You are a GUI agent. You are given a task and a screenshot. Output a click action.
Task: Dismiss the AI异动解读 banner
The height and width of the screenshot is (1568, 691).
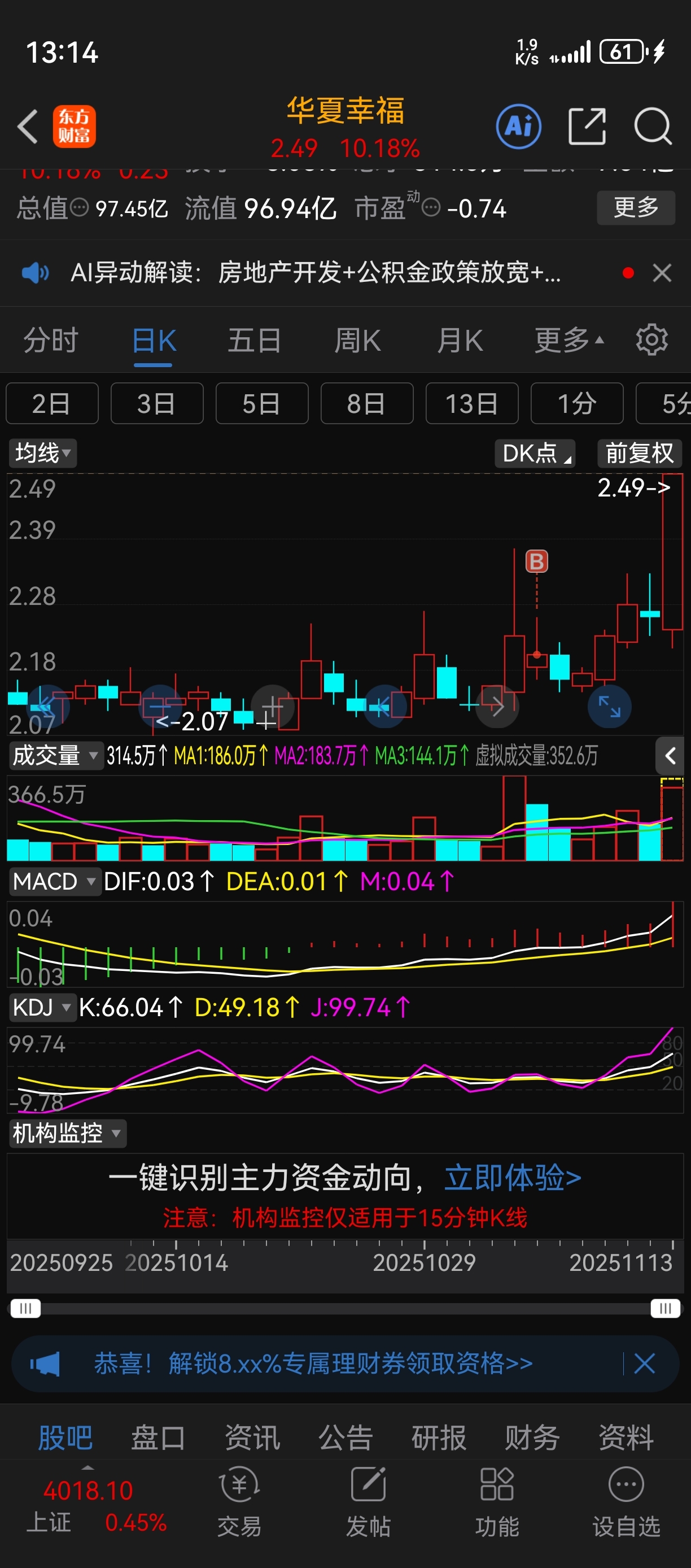pos(662,273)
